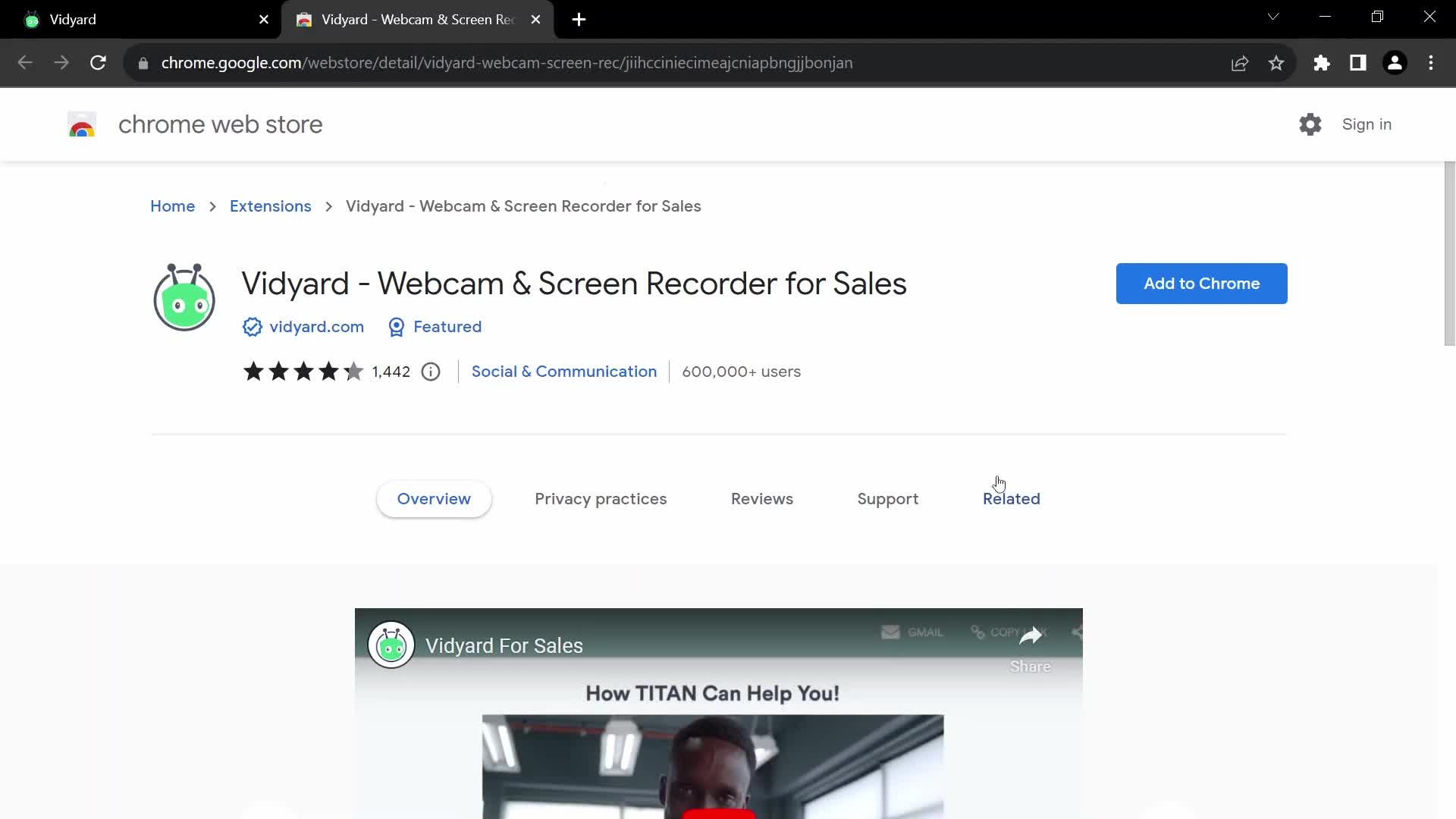Open the Chrome profile avatar

tap(1395, 63)
